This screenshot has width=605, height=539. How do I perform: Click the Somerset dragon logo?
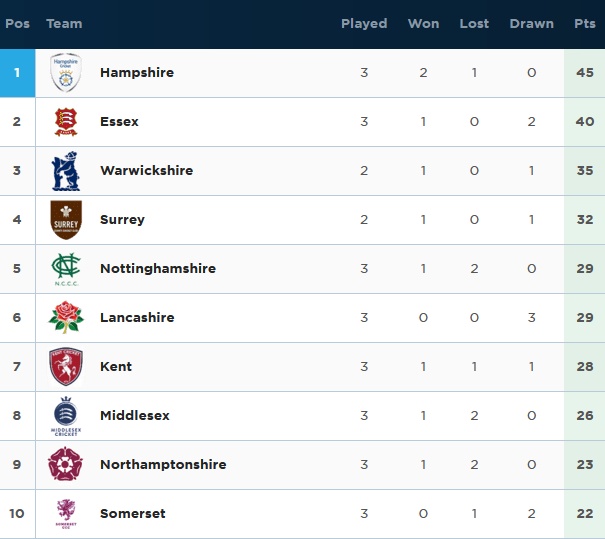66,514
